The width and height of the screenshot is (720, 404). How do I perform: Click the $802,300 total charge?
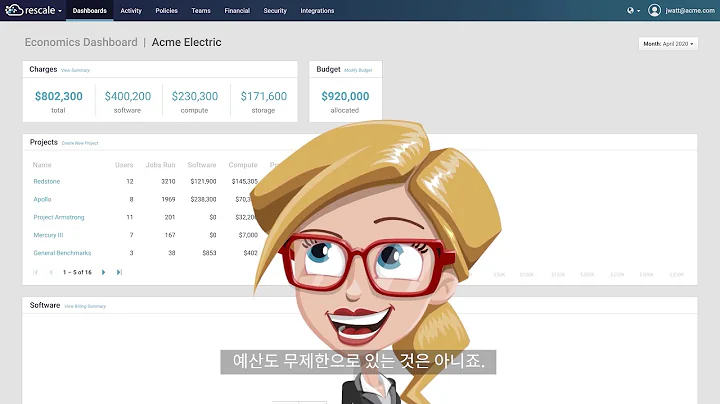tap(59, 96)
